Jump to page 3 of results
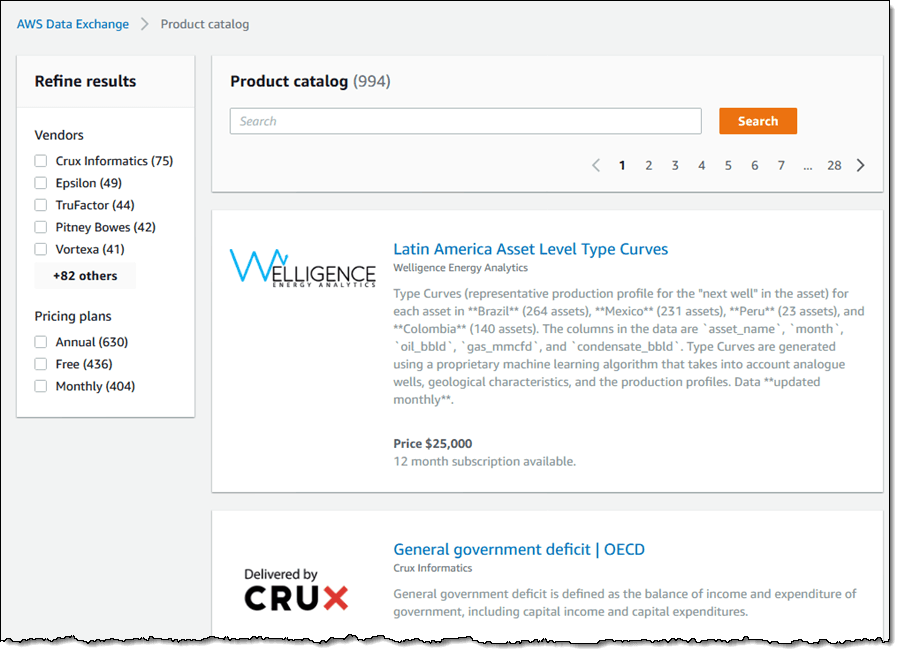The width and height of the screenshot is (900, 654). pos(675,165)
